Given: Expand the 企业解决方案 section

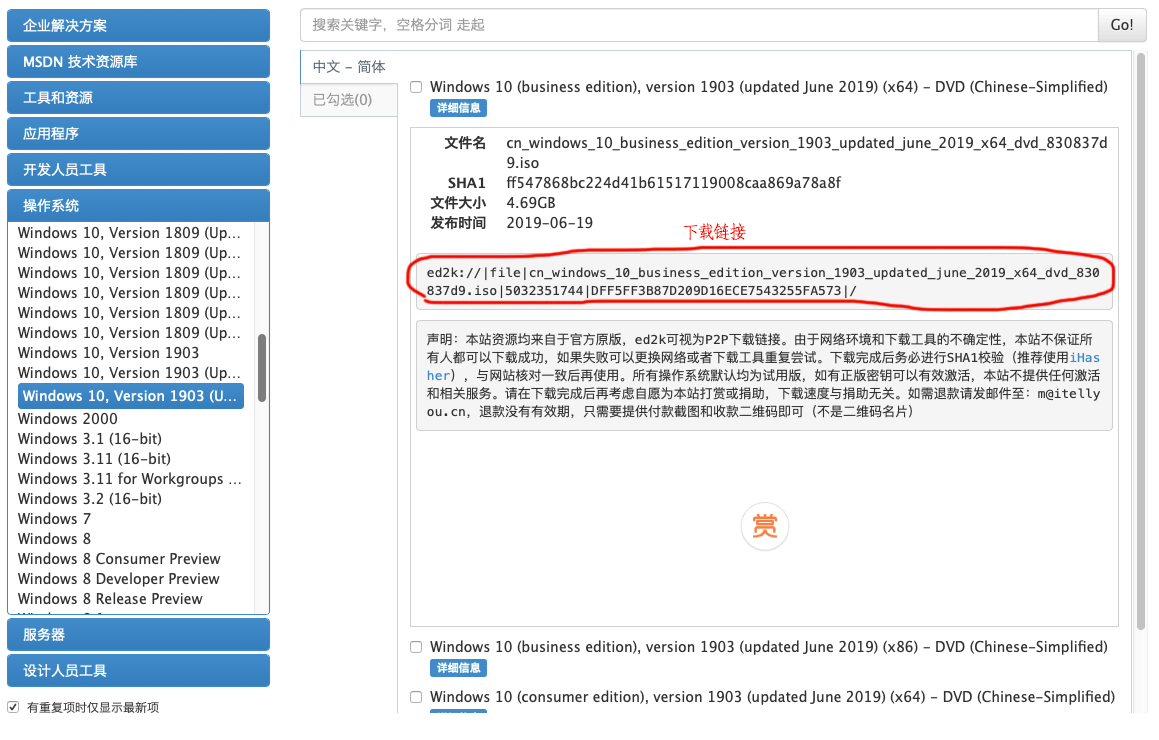Looking at the screenshot, I should [138, 26].
